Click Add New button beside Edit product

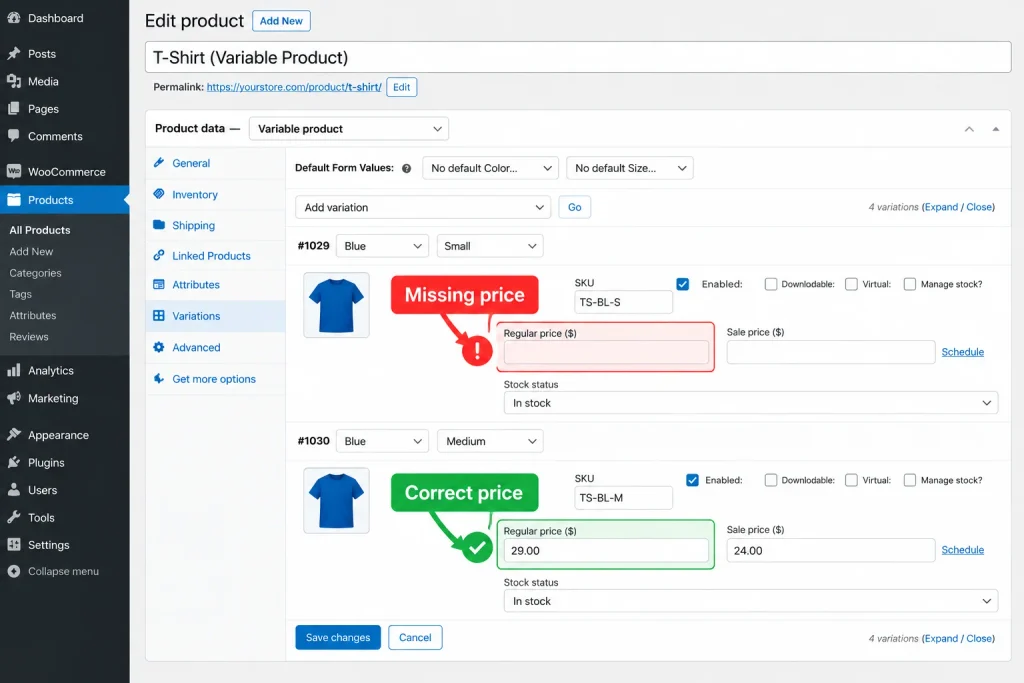pyautogui.click(x=281, y=21)
